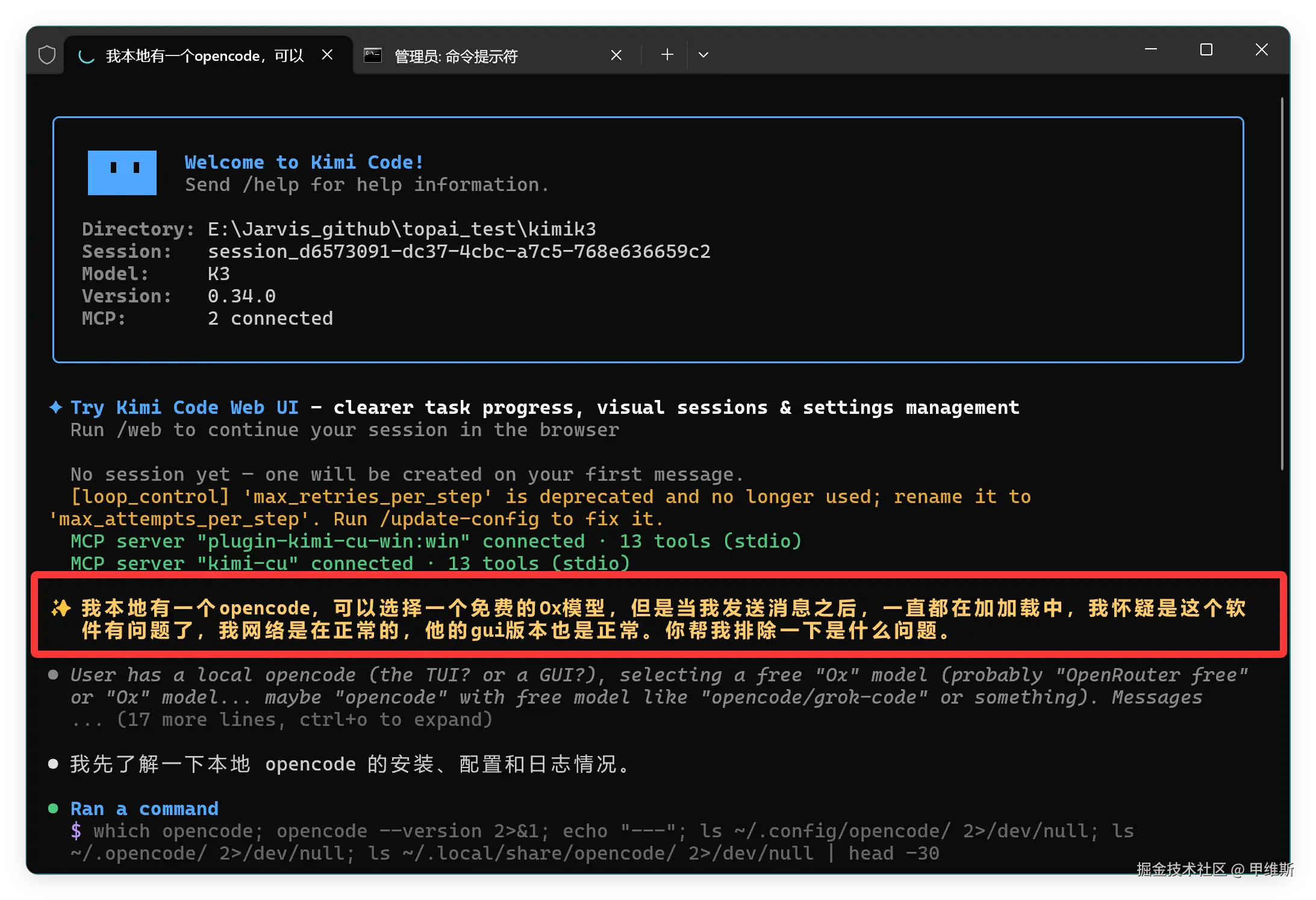
Task: Close the 管理员: 命令提示符 tab
Action: tap(616, 55)
